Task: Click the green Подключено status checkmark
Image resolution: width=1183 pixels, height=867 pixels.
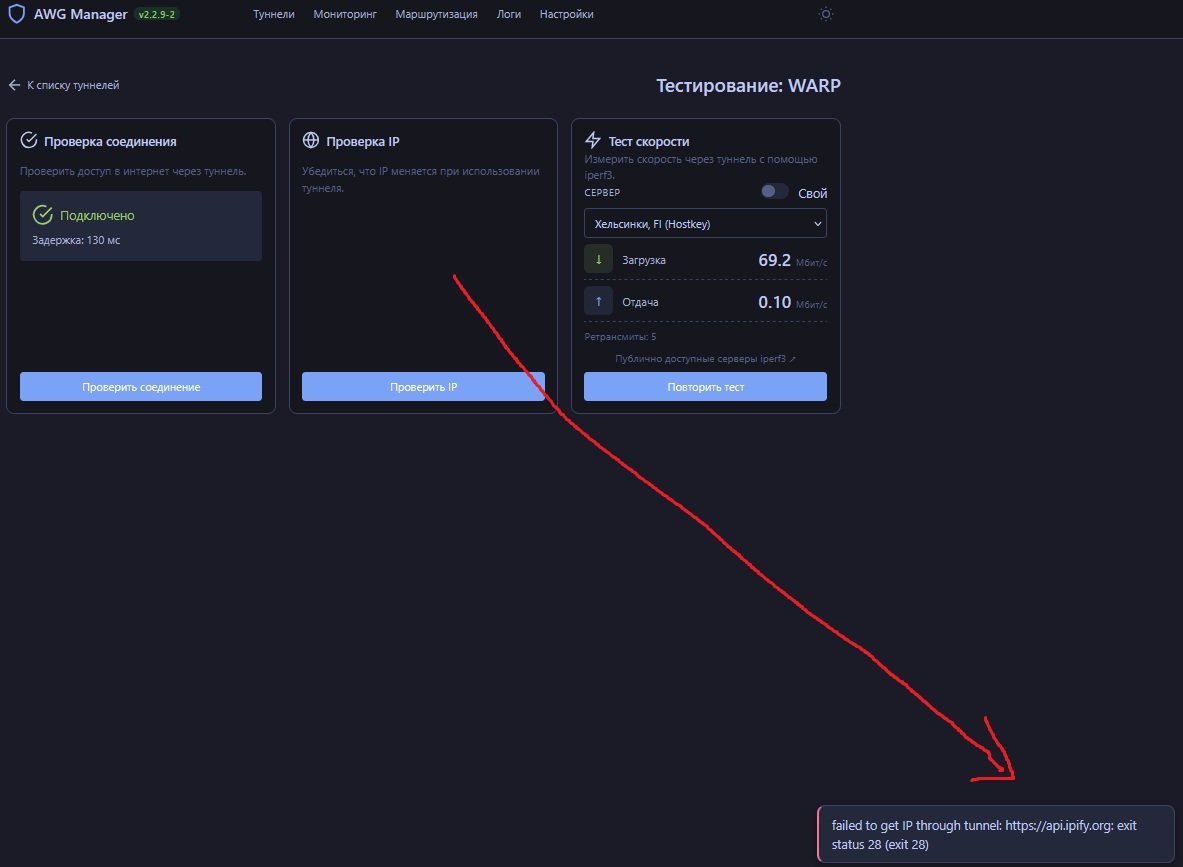Action: click(x=42, y=215)
